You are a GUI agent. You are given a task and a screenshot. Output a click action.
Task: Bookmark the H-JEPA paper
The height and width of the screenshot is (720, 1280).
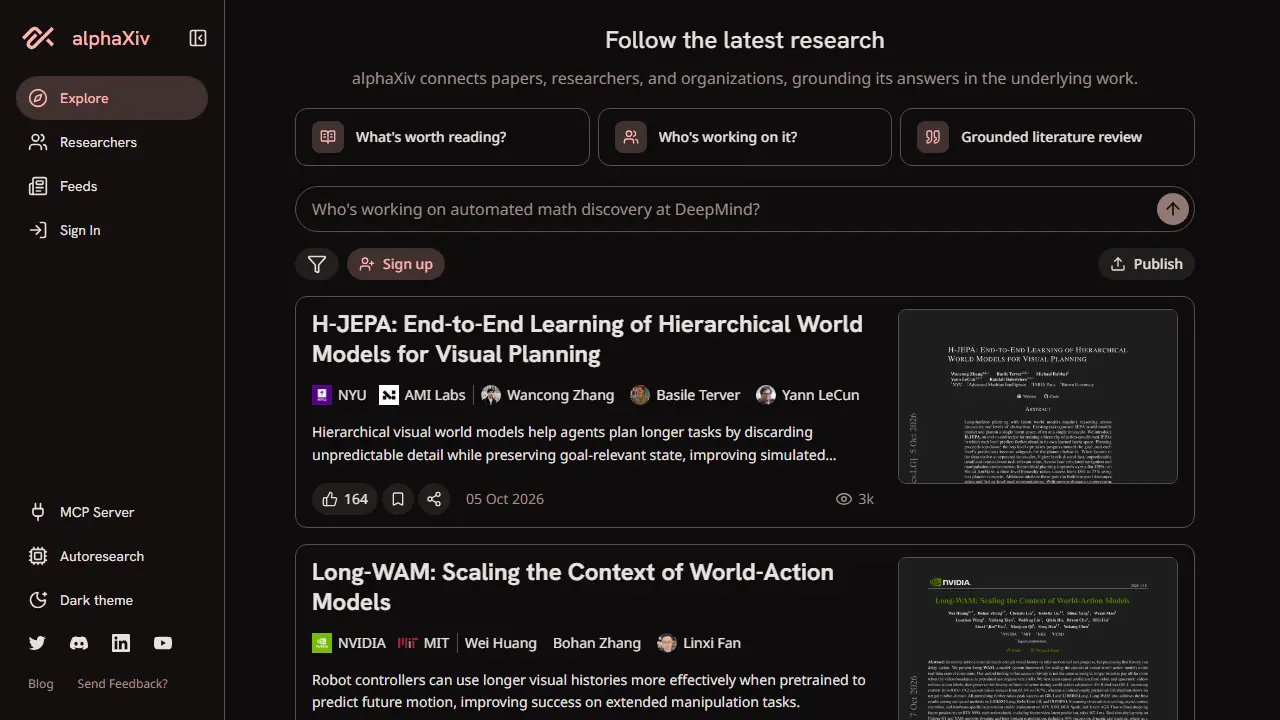coord(398,499)
